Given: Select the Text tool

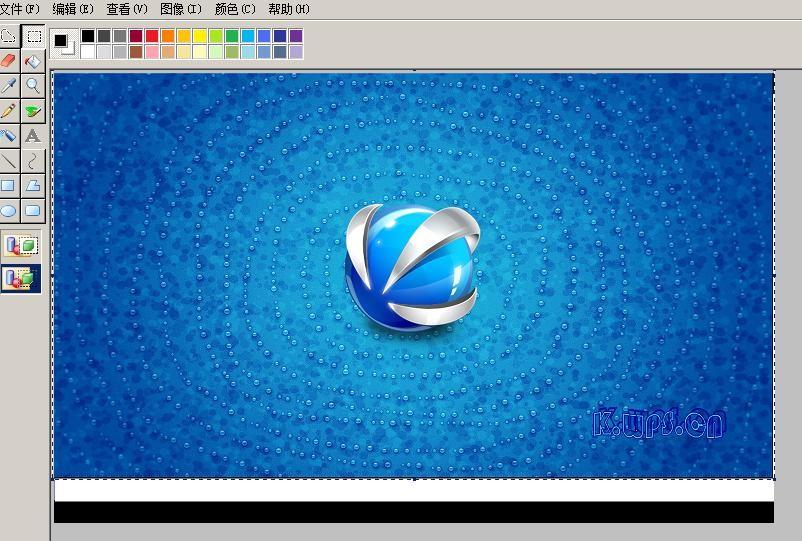Looking at the screenshot, I should pyautogui.click(x=33, y=136).
